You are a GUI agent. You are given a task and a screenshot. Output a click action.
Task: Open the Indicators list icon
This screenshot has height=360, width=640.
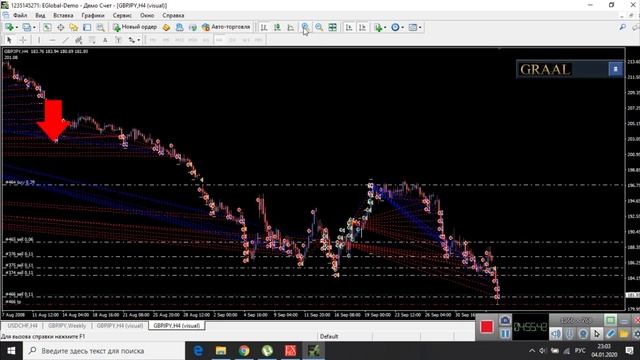(x=378, y=27)
